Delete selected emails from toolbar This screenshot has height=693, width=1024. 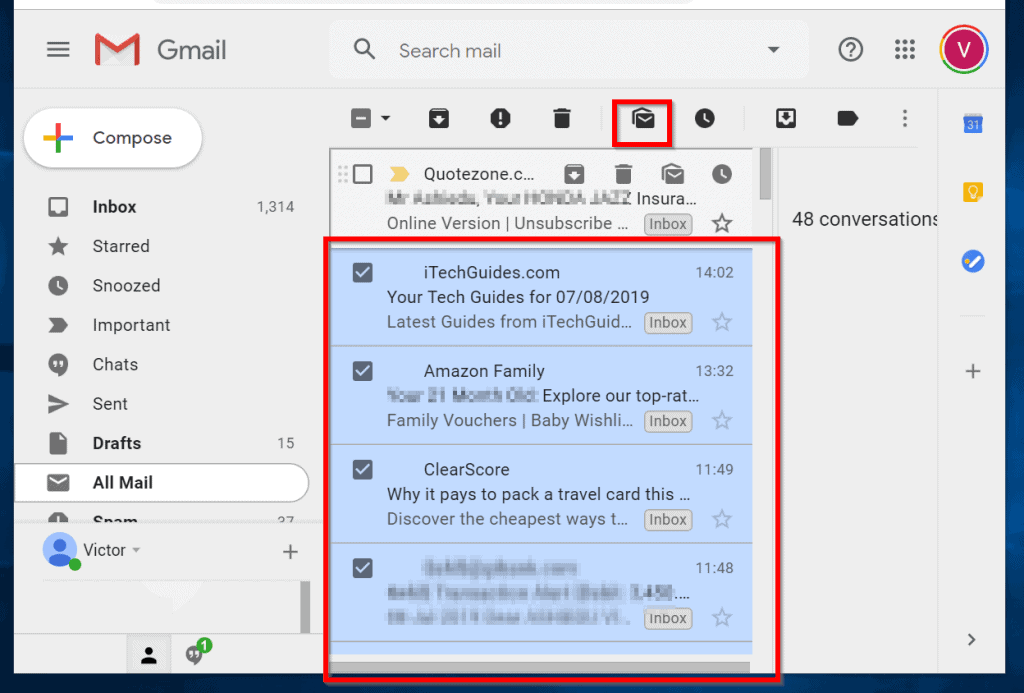click(x=562, y=118)
